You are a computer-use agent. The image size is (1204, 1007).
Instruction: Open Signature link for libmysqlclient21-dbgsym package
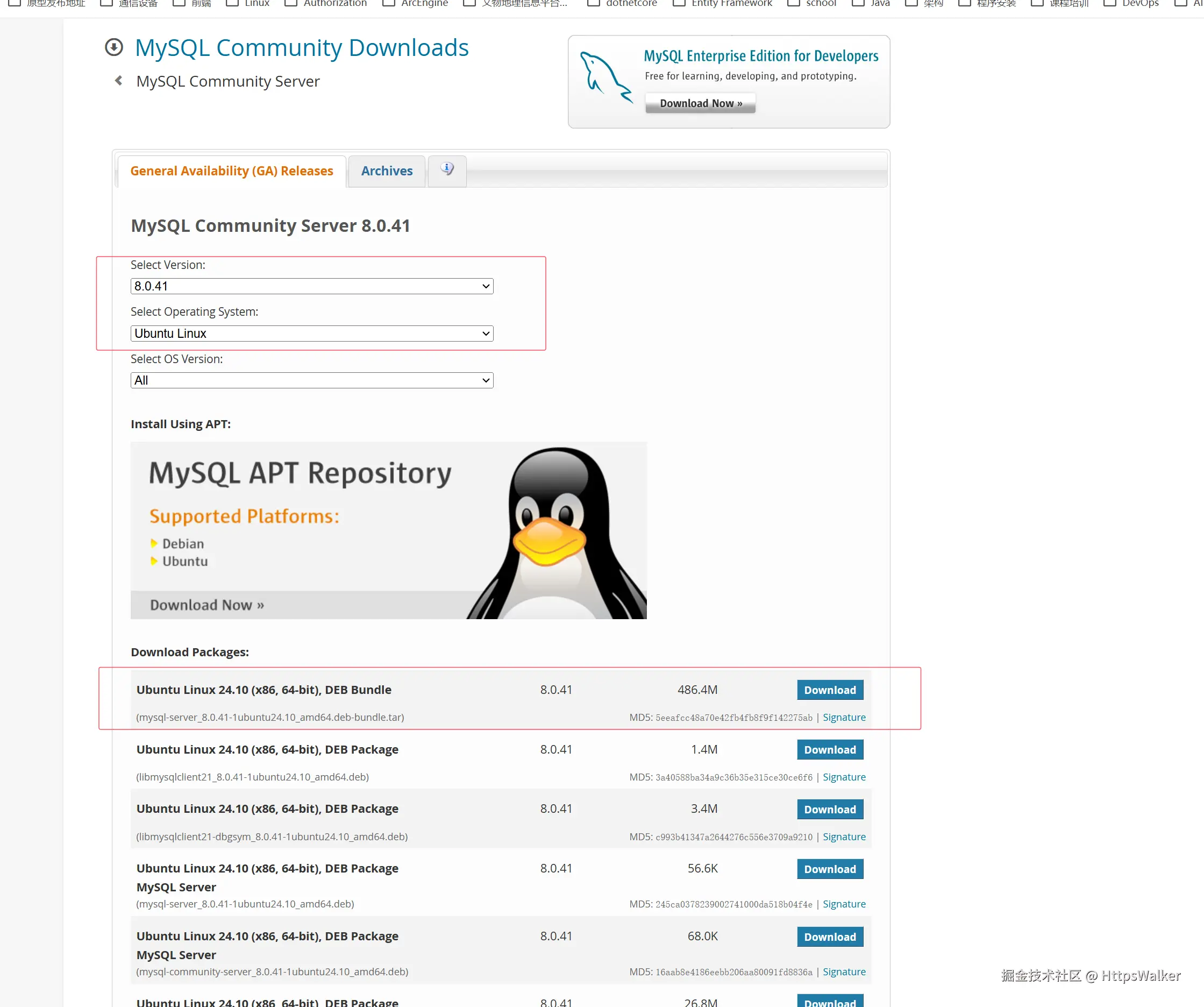843,836
